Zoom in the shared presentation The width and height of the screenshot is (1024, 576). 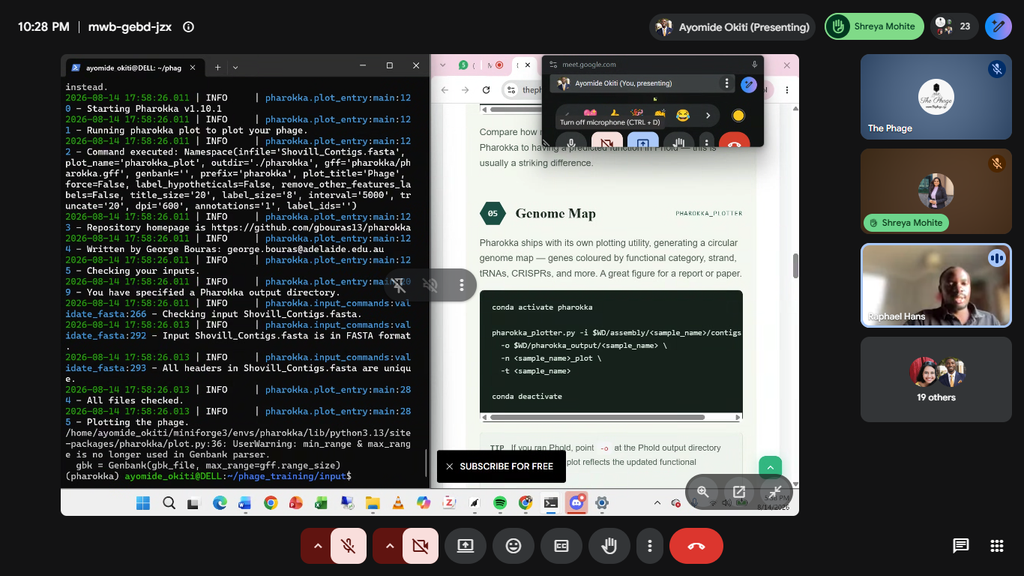pyautogui.click(x=703, y=492)
